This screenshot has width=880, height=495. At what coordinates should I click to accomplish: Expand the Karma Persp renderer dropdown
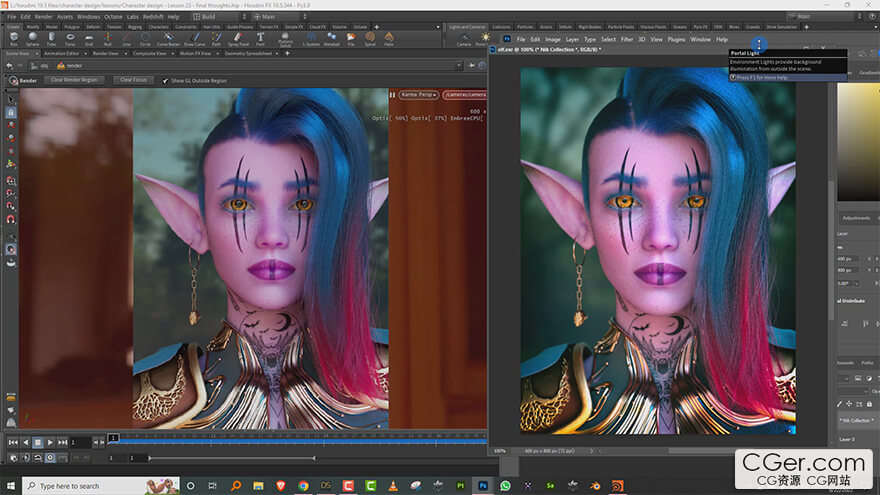point(420,94)
